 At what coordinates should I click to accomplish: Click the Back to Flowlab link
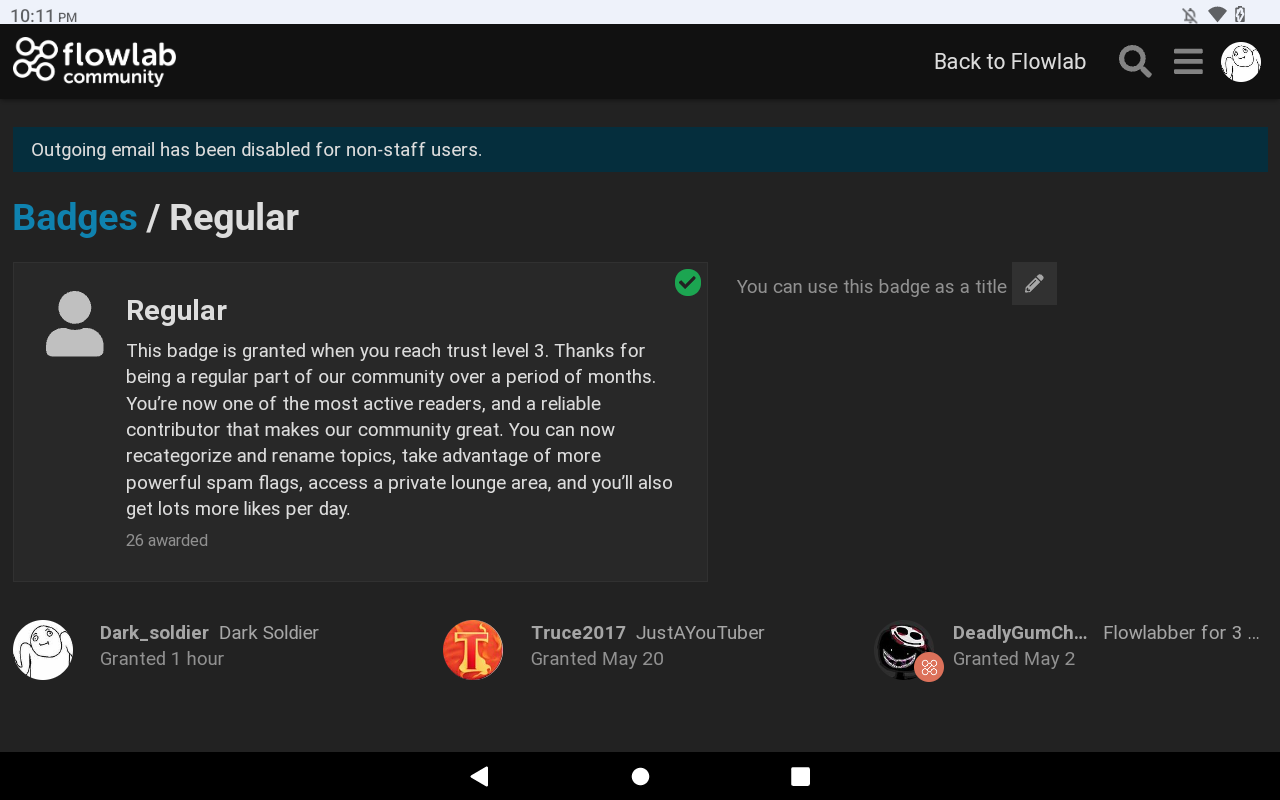click(x=1010, y=61)
